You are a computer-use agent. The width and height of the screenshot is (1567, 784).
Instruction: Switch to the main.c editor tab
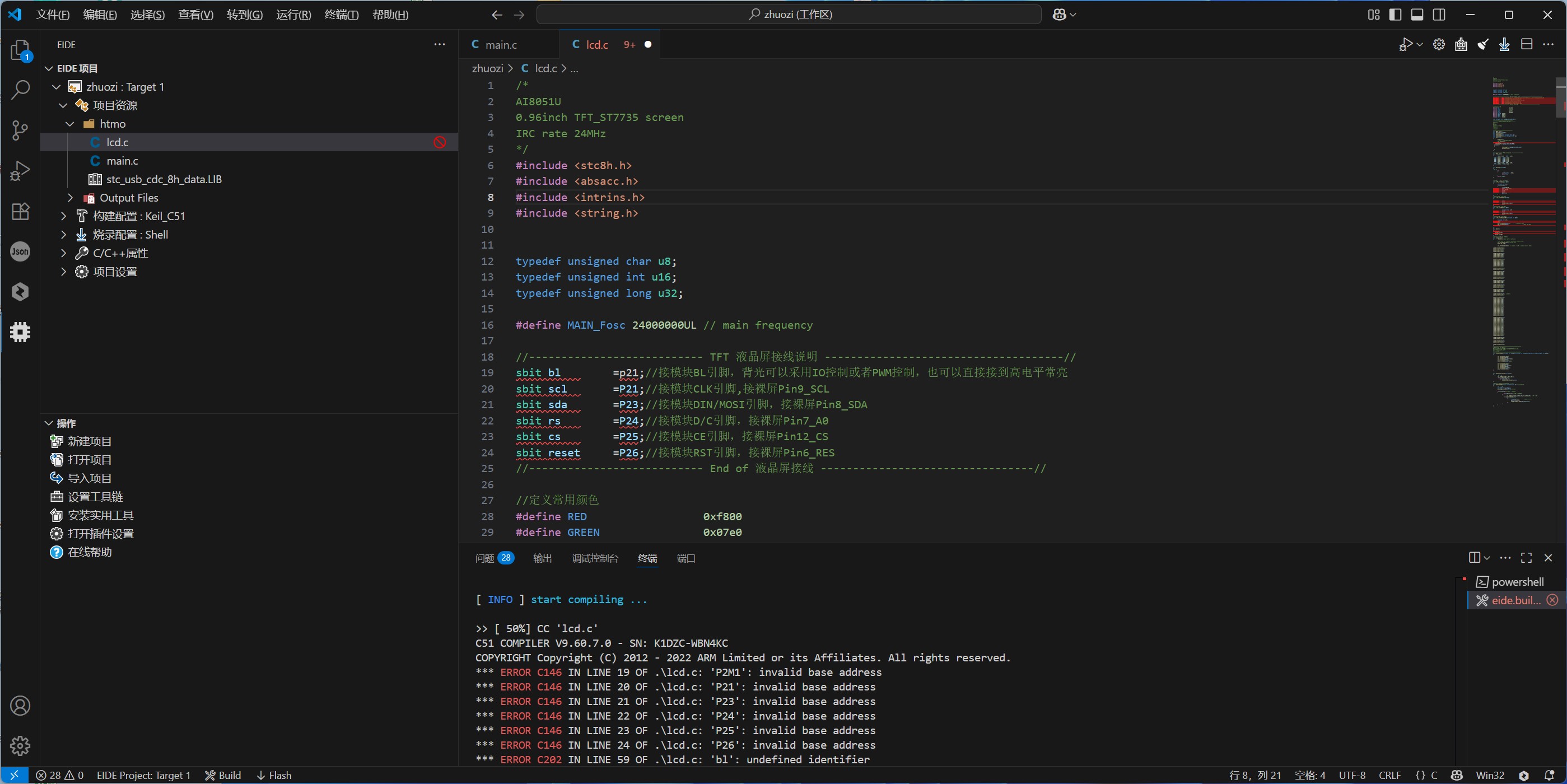(501, 44)
